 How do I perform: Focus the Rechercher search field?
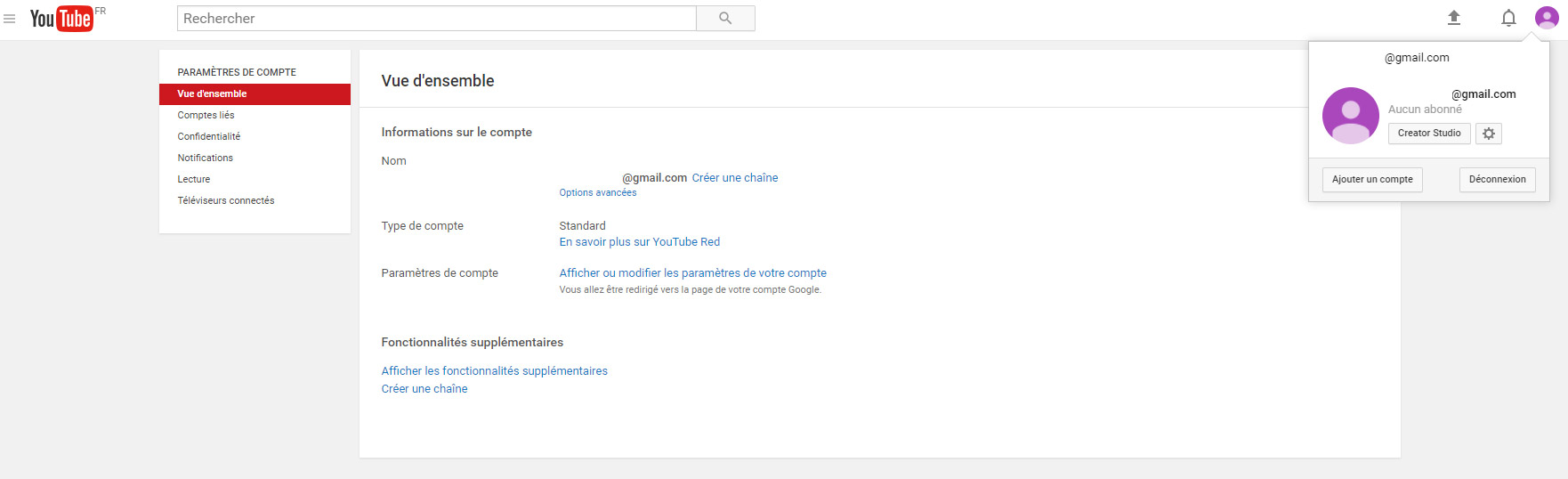click(x=437, y=19)
